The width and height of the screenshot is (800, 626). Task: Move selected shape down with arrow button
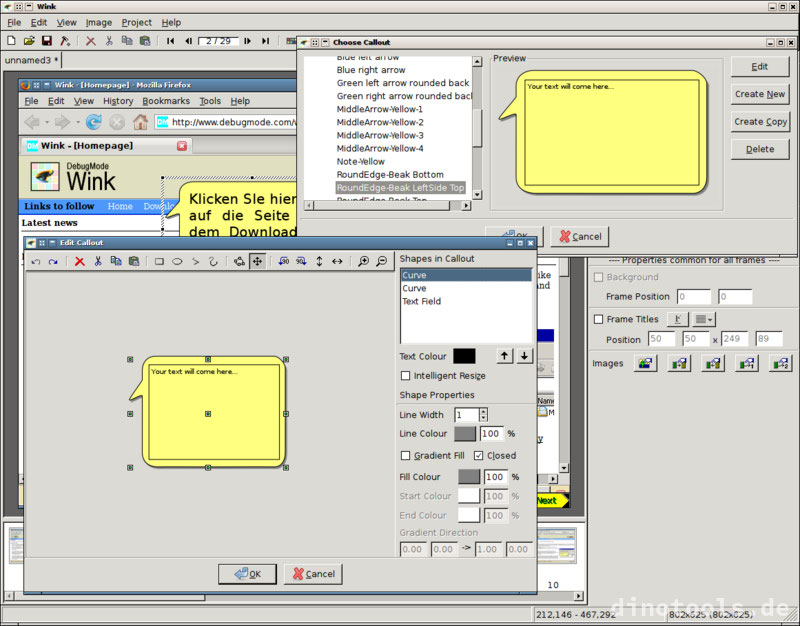tap(524, 356)
